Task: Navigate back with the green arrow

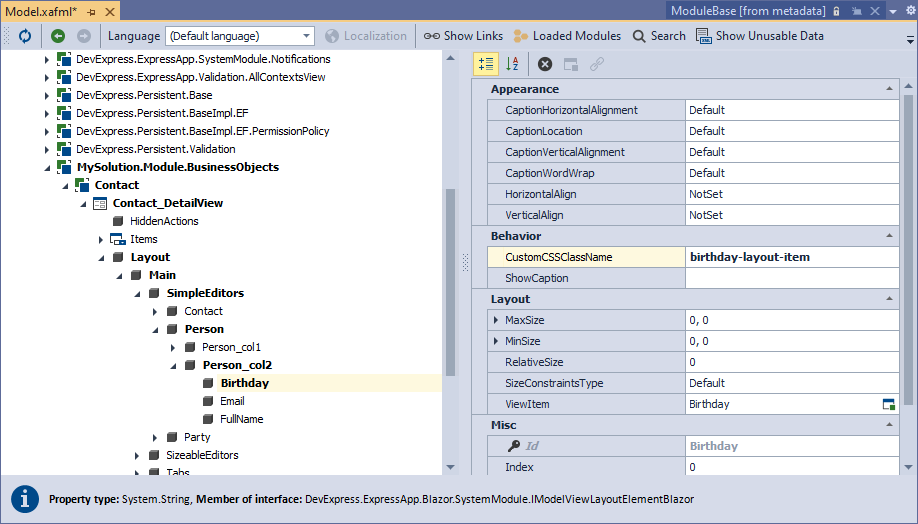Action: tap(59, 36)
